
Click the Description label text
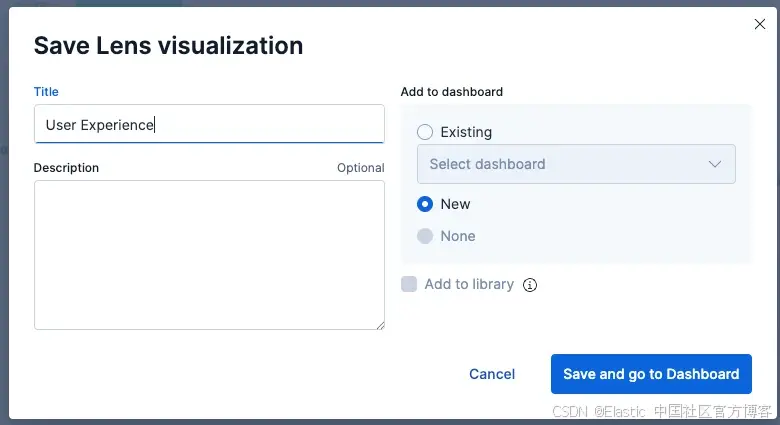(66, 168)
